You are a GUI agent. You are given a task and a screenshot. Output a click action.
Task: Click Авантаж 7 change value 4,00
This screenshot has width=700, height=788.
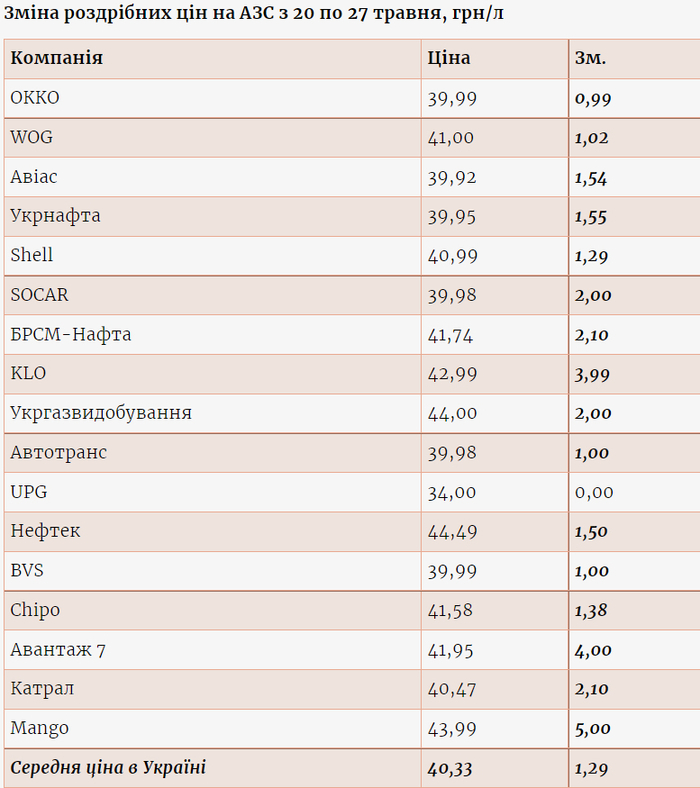(593, 650)
